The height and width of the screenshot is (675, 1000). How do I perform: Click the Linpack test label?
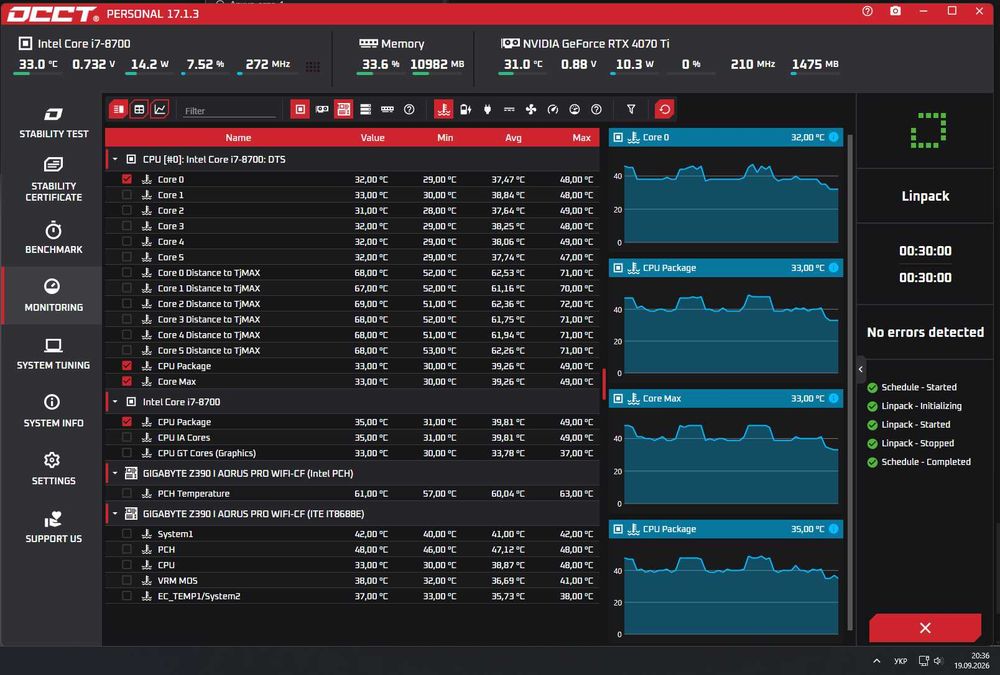pos(925,196)
